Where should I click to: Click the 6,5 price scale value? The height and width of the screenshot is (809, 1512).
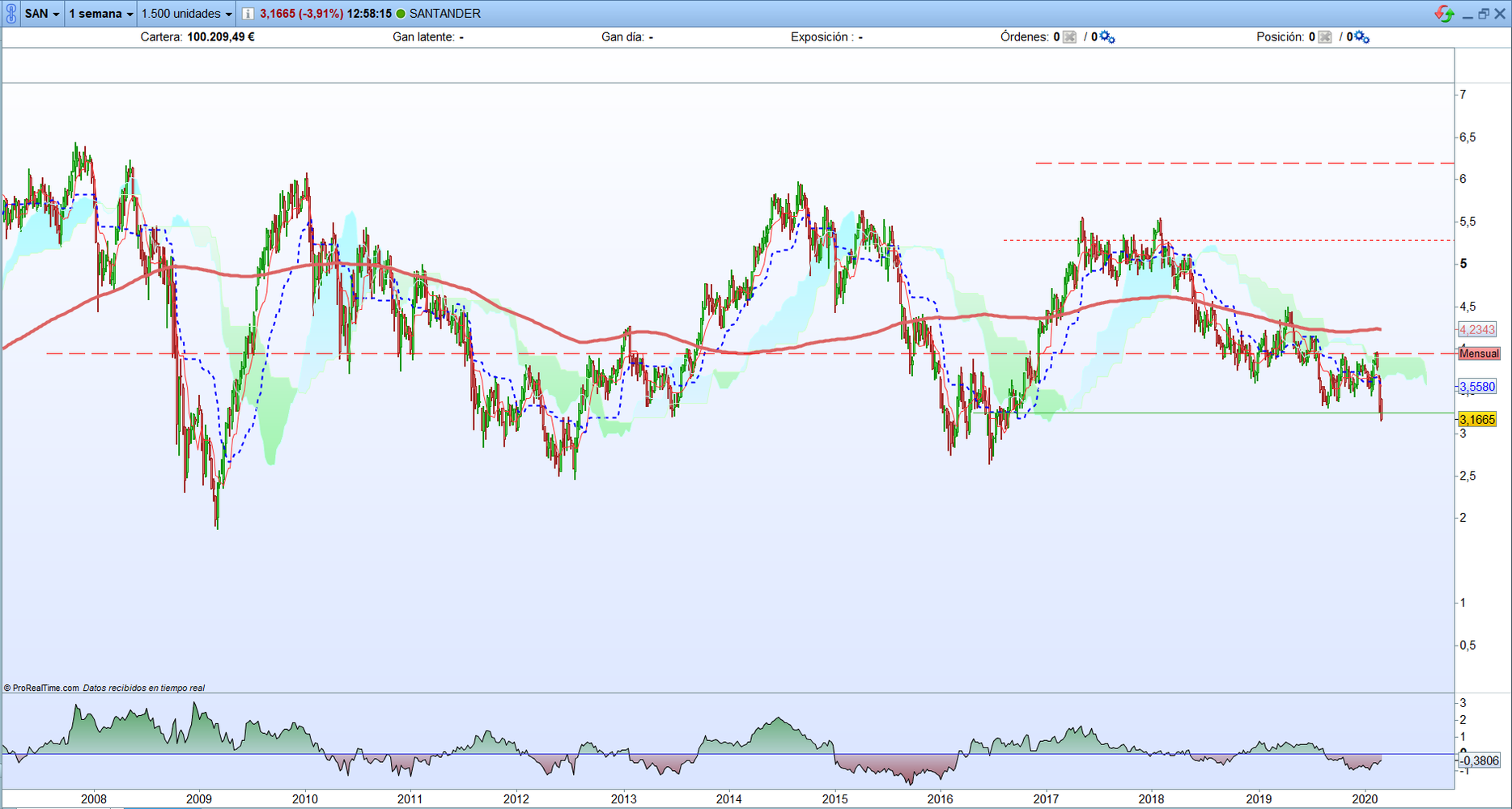(1467, 138)
